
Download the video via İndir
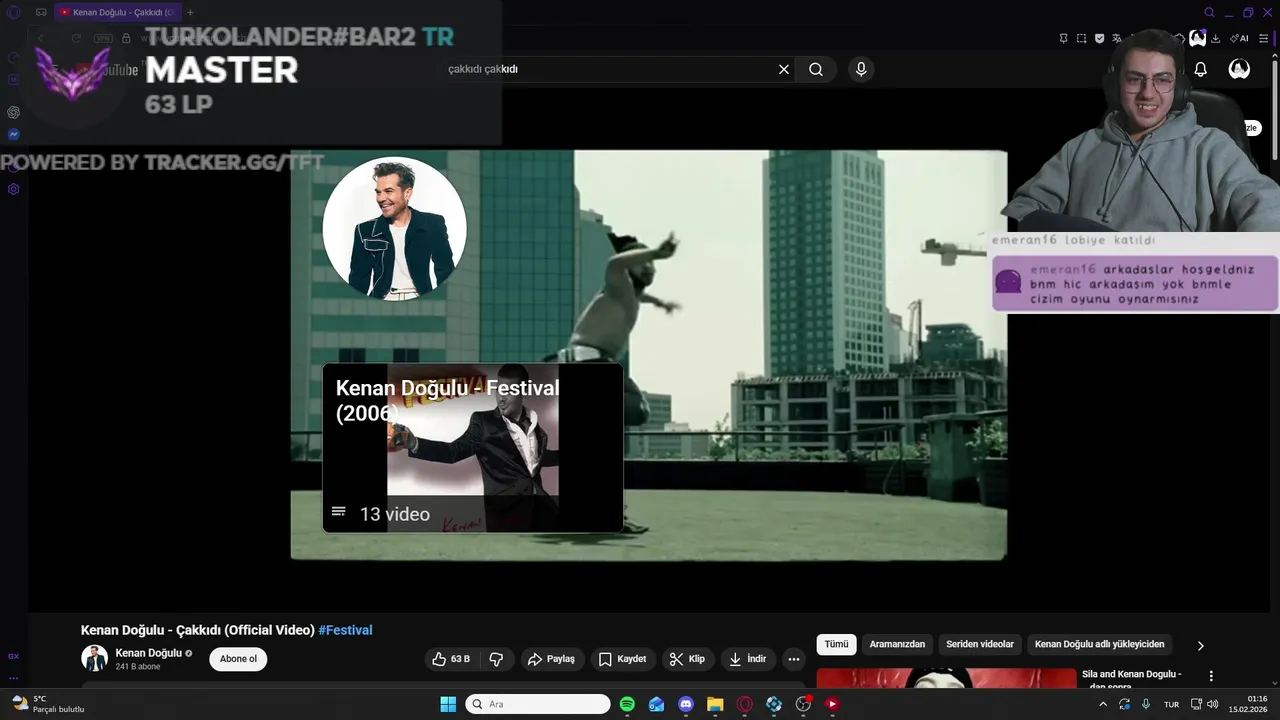(x=748, y=659)
